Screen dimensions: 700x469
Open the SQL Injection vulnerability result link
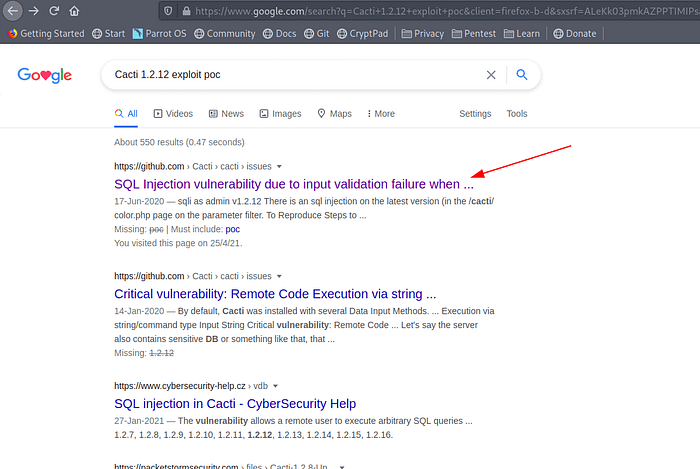(294, 184)
